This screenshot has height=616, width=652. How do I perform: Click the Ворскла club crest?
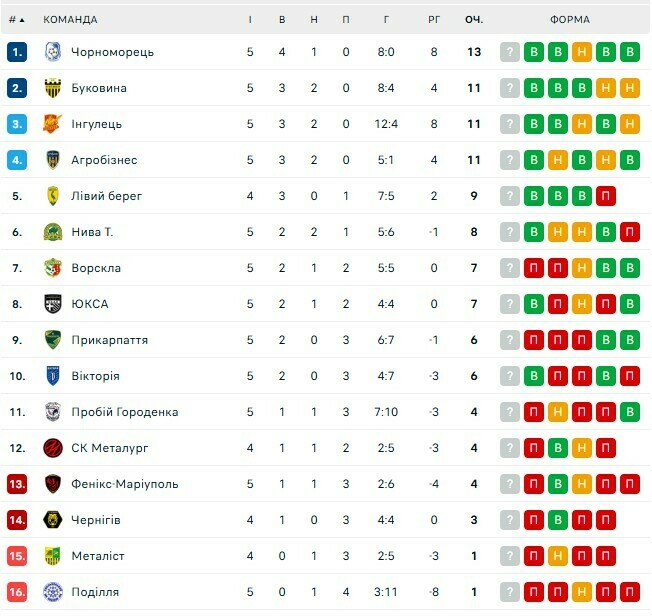53,268
